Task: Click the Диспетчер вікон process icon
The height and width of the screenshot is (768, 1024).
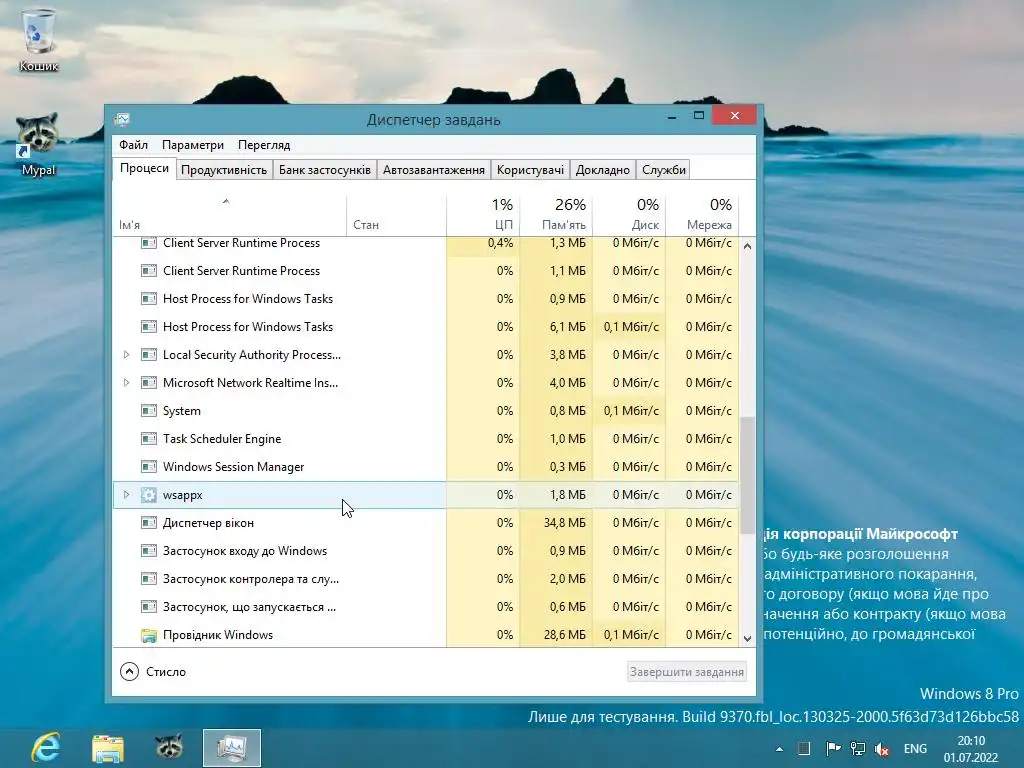Action: pos(149,523)
